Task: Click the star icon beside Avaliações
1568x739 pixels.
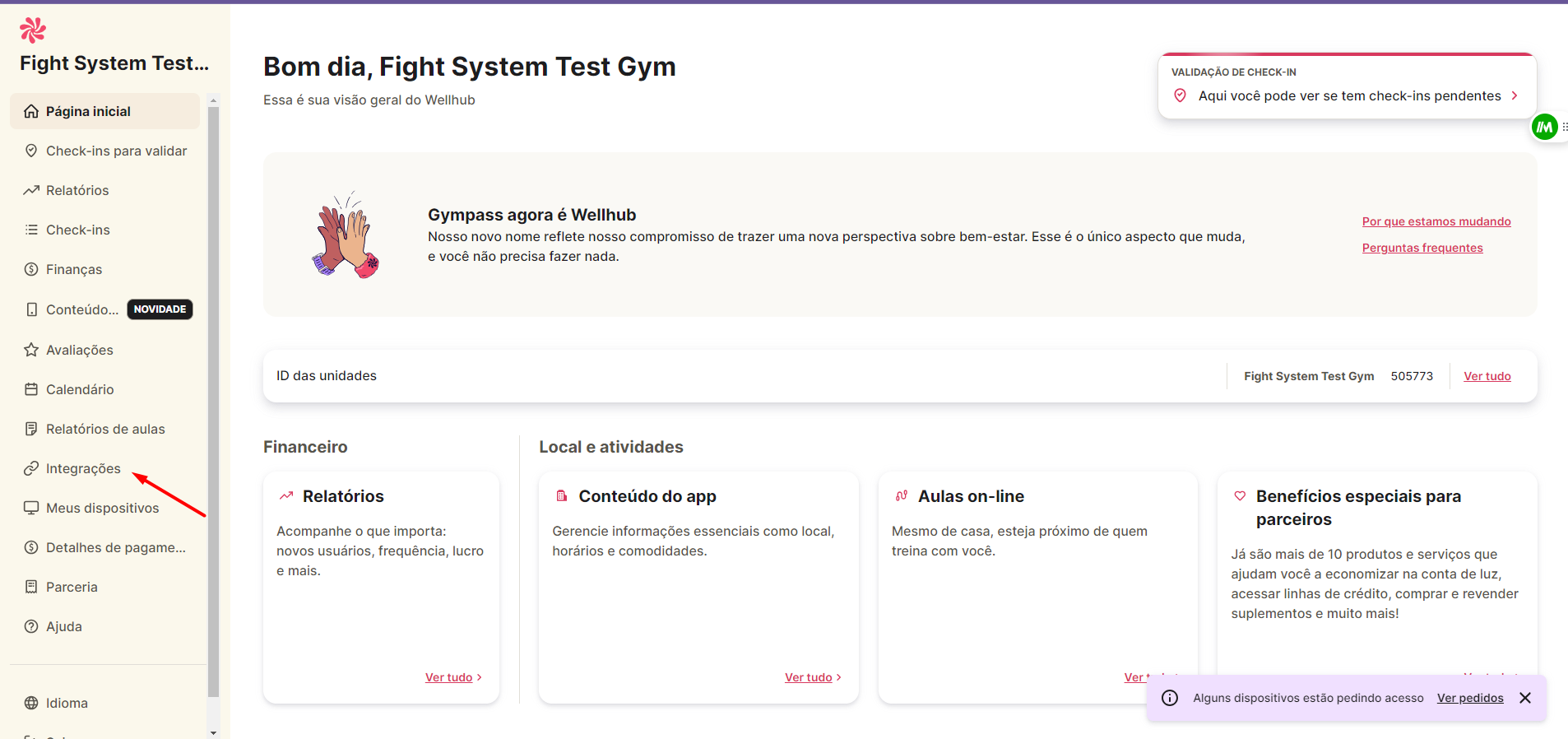Action: 31,350
